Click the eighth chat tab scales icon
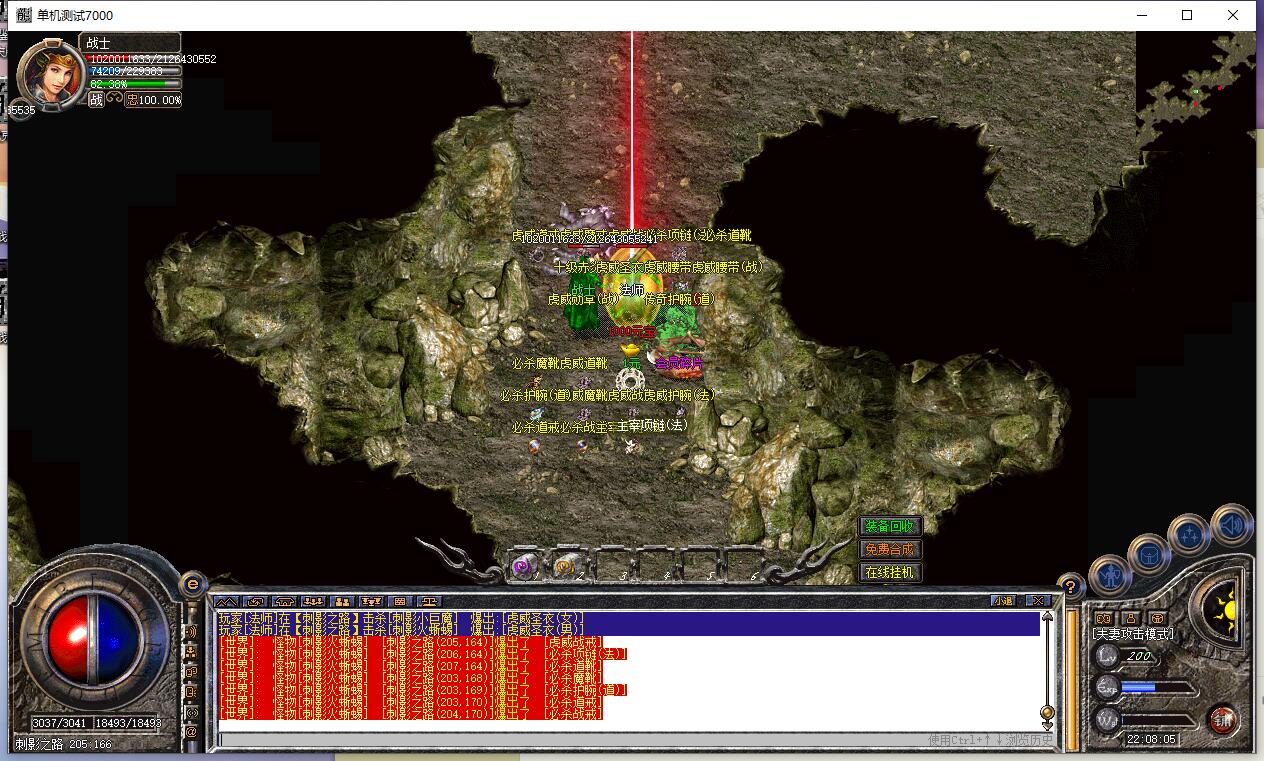This screenshot has width=1264, height=761. tap(430, 601)
